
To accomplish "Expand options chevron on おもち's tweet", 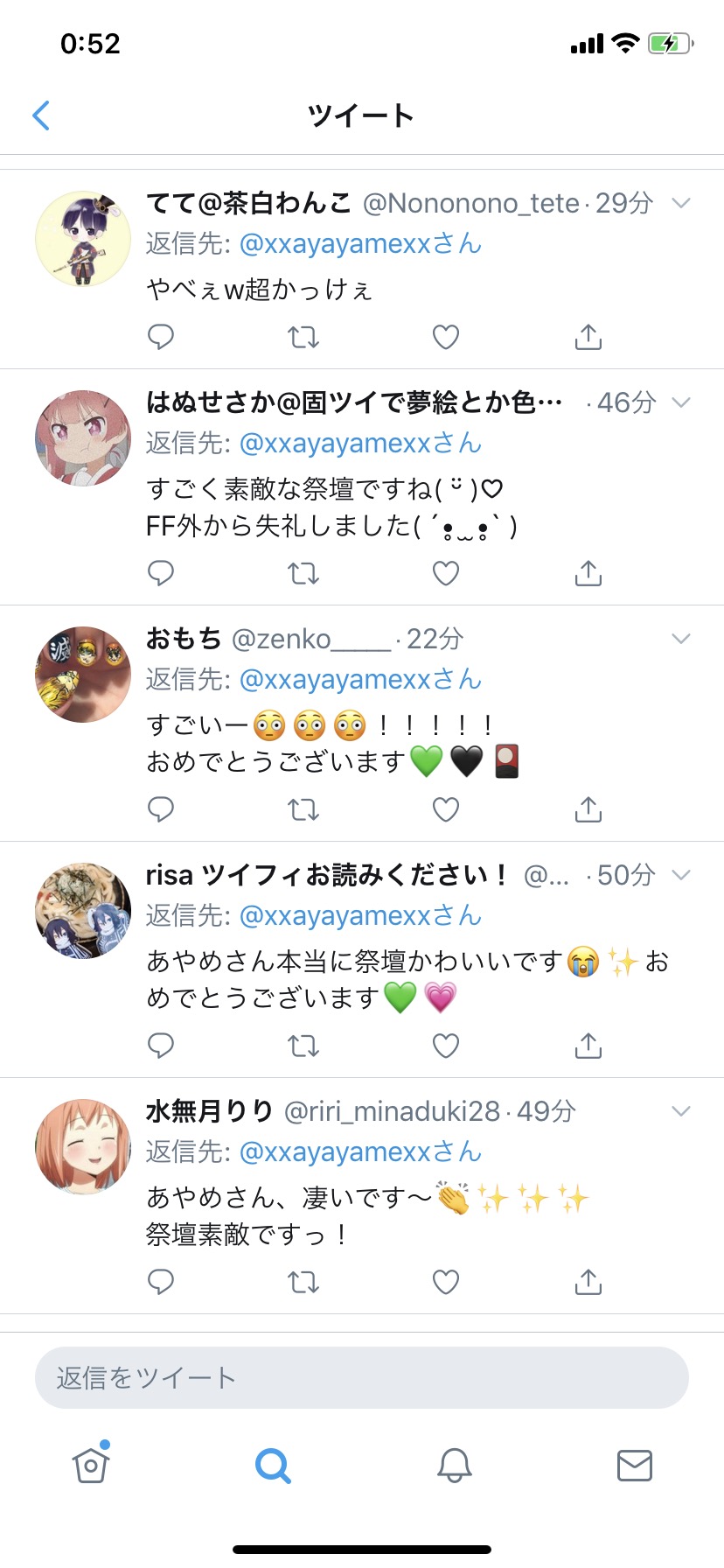I will (681, 639).
